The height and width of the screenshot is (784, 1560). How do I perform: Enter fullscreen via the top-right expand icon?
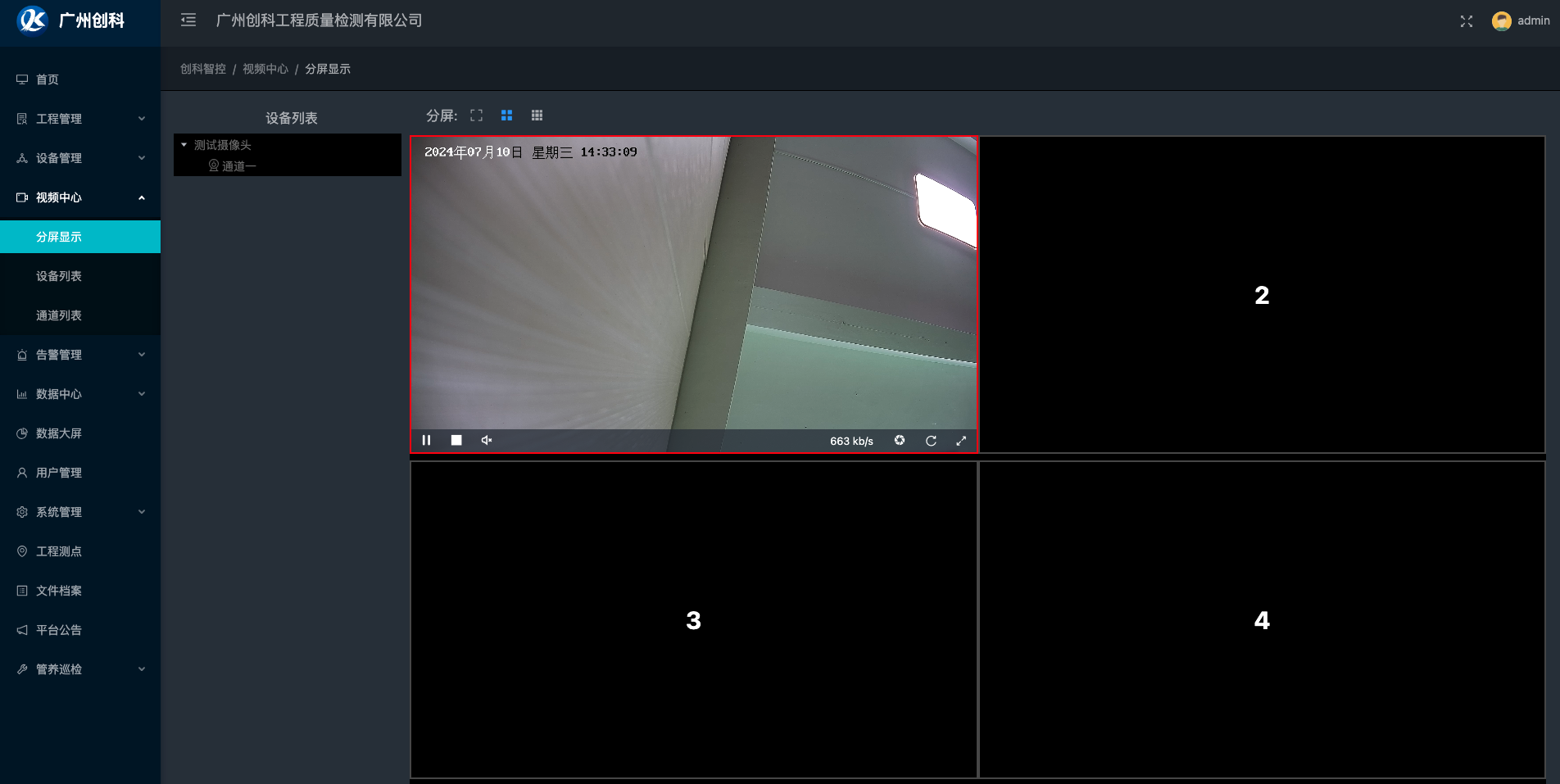click(1466, 21)
